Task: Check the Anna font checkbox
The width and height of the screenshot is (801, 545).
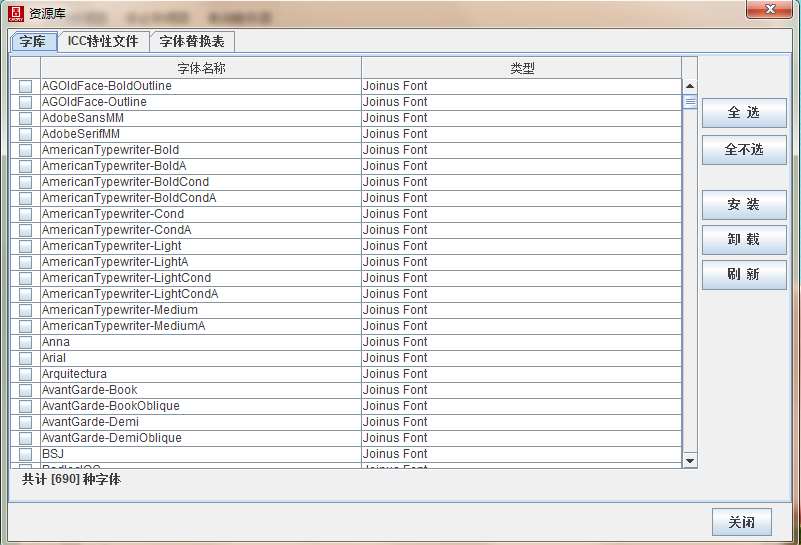Action: (26, 342)
